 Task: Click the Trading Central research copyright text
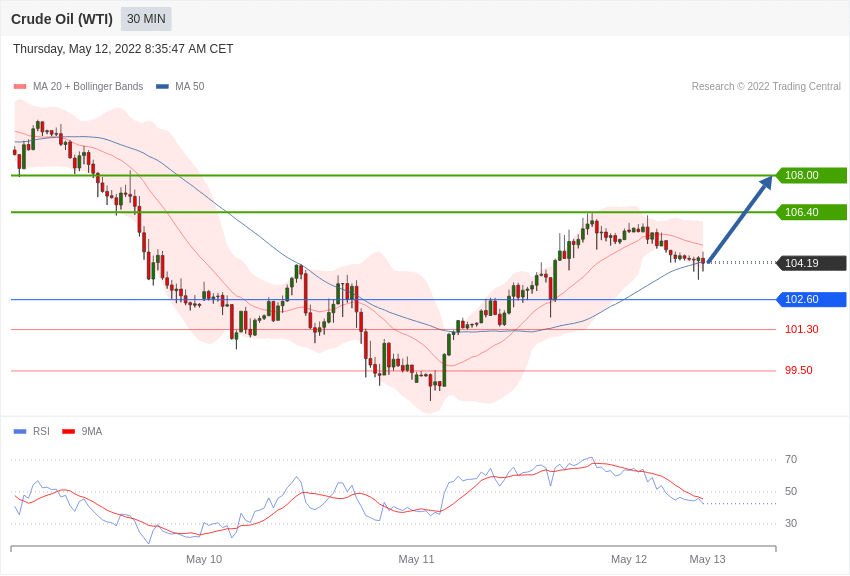coord(766,87)
